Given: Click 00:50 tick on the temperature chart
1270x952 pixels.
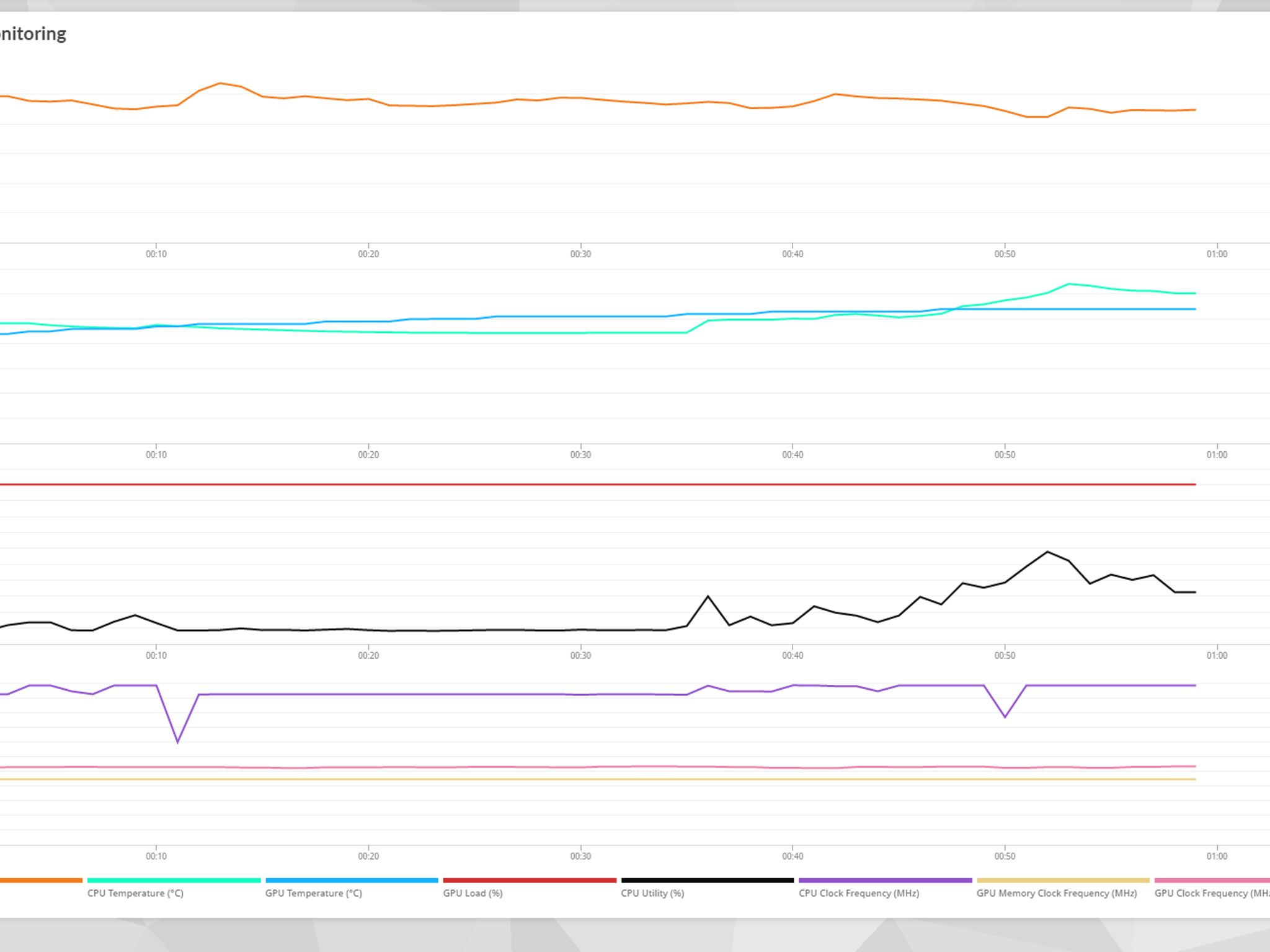Looking at the screenshot, I should tap(1005, 455).
